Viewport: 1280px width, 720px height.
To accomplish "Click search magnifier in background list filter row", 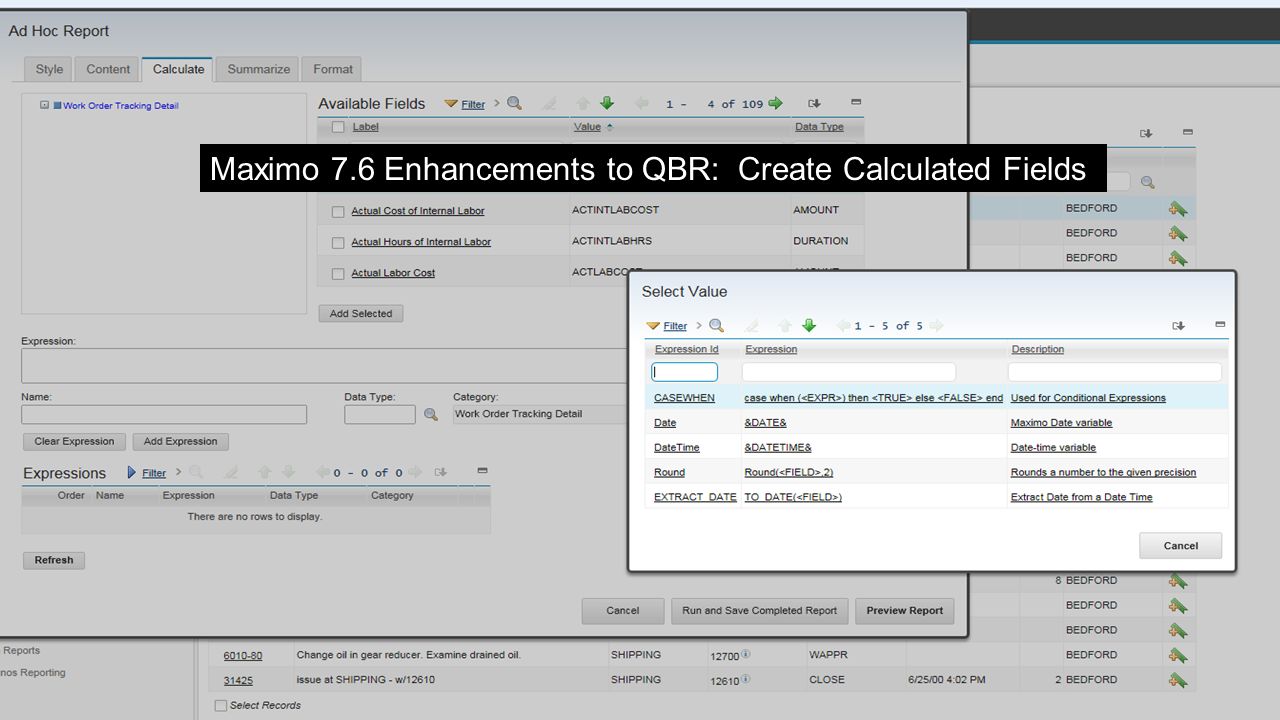I will point(1147,182).
